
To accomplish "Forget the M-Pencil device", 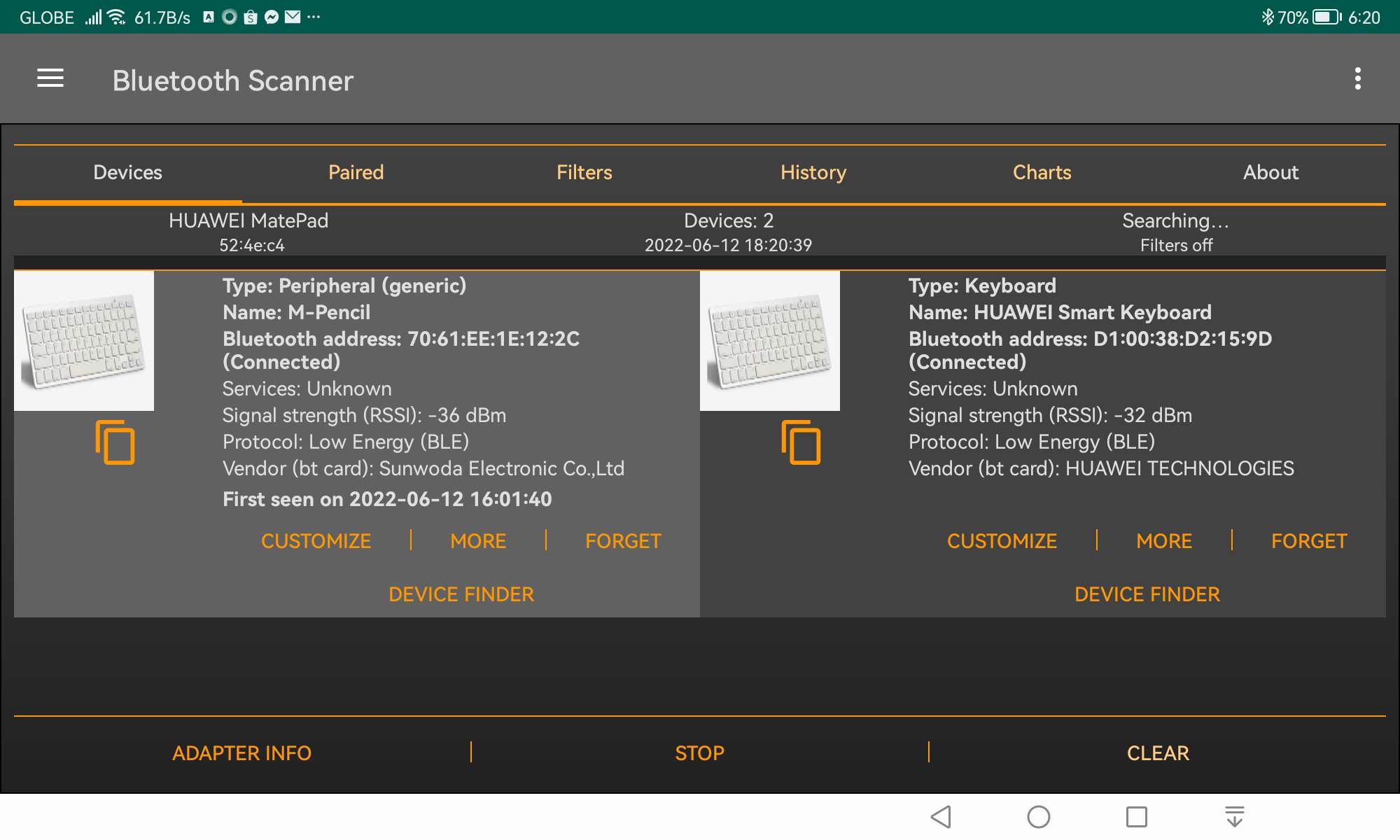I will 623,541.
